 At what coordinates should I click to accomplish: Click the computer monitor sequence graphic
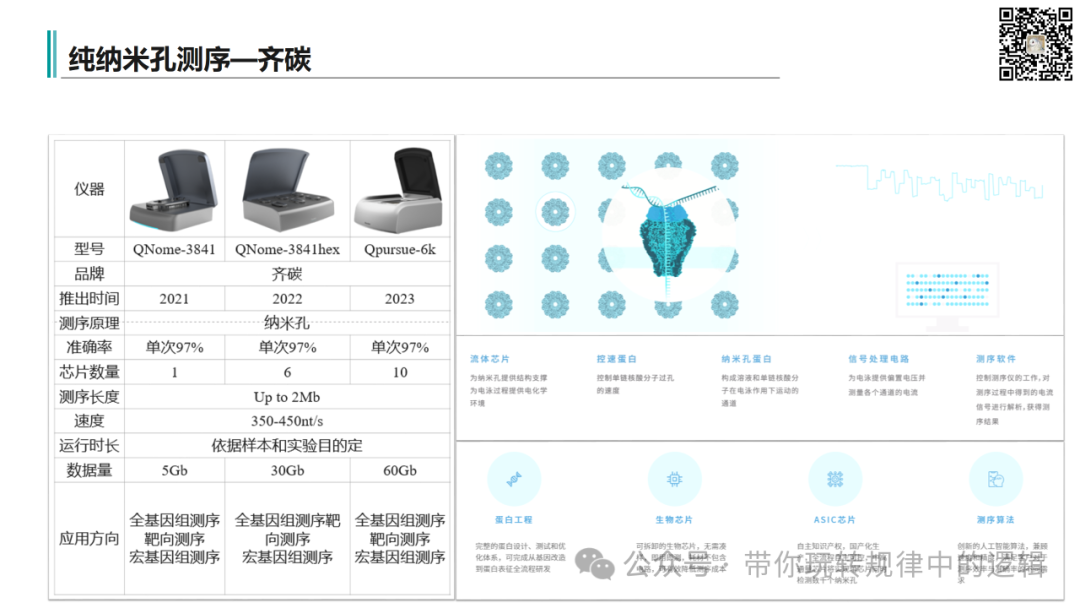pos(948,296)
